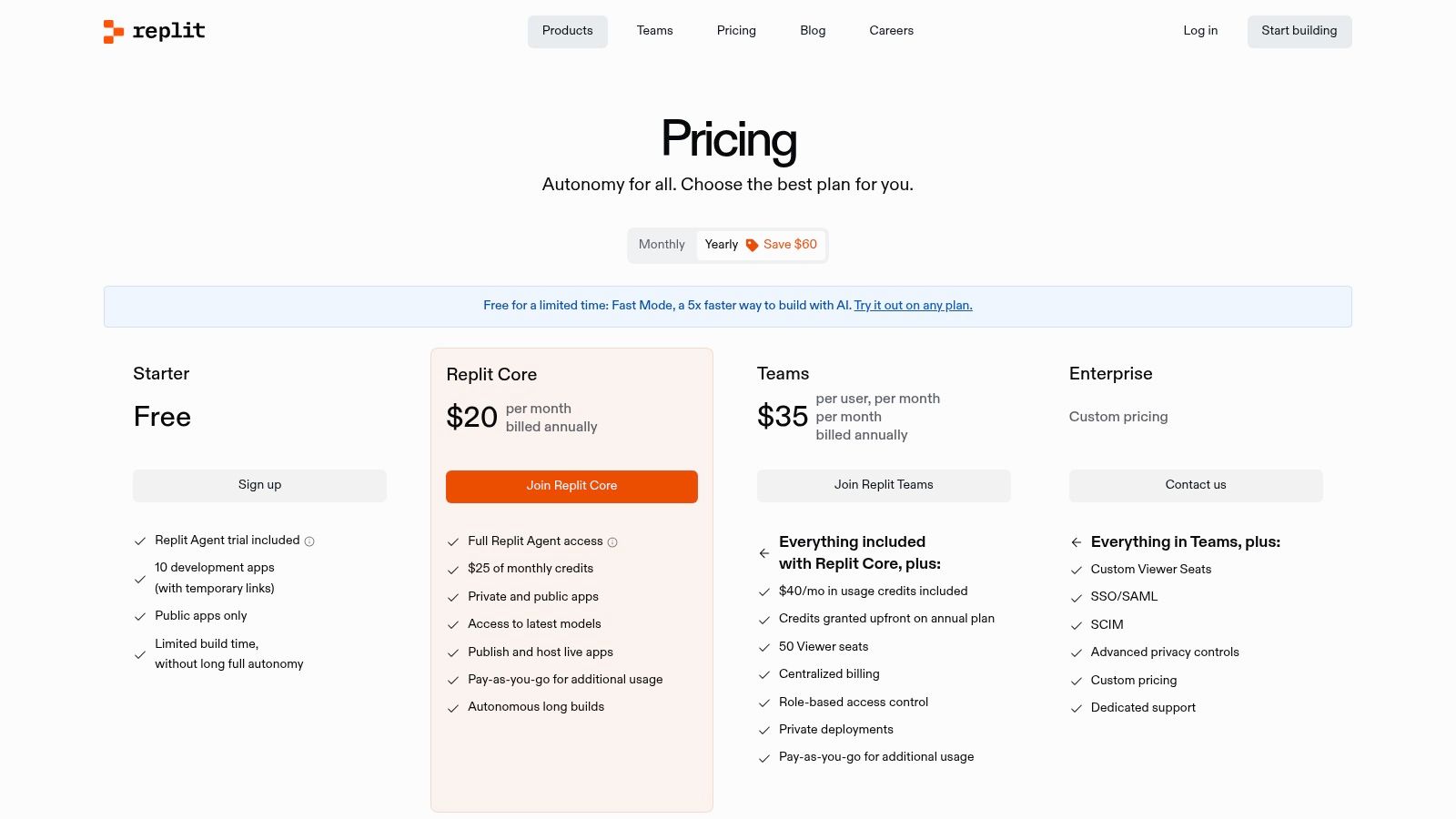Click info icon beside Replit Agent trial included
This screenshot has height=819, width=1456.
309,541
